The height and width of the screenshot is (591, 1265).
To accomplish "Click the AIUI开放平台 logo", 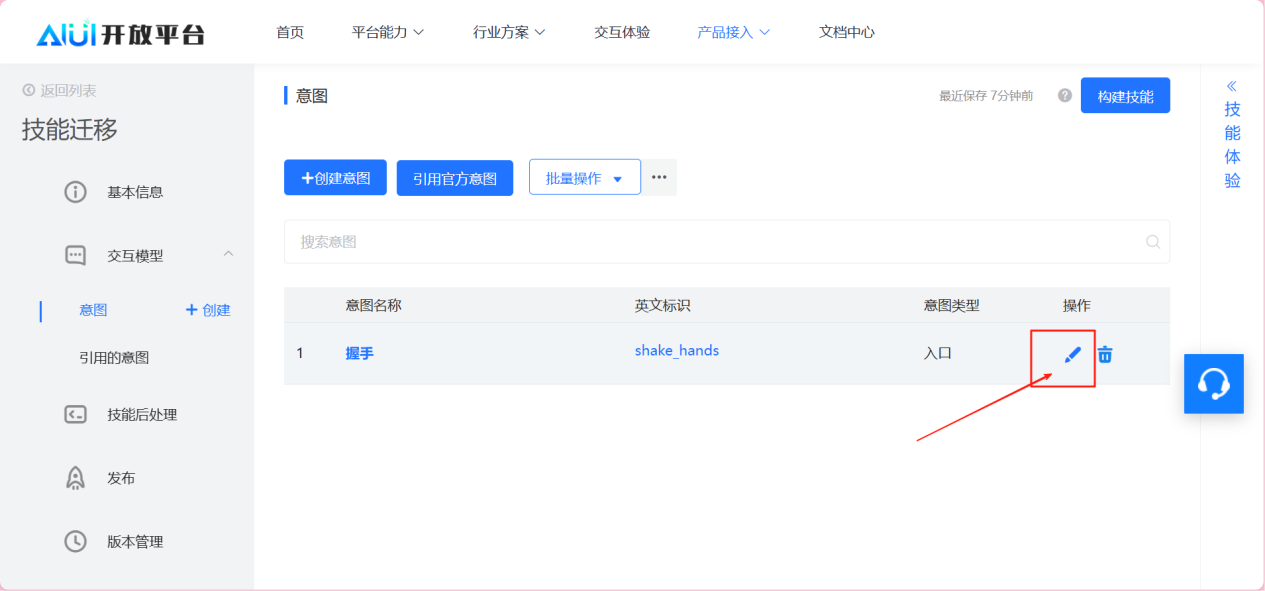I will click(120, 33).
